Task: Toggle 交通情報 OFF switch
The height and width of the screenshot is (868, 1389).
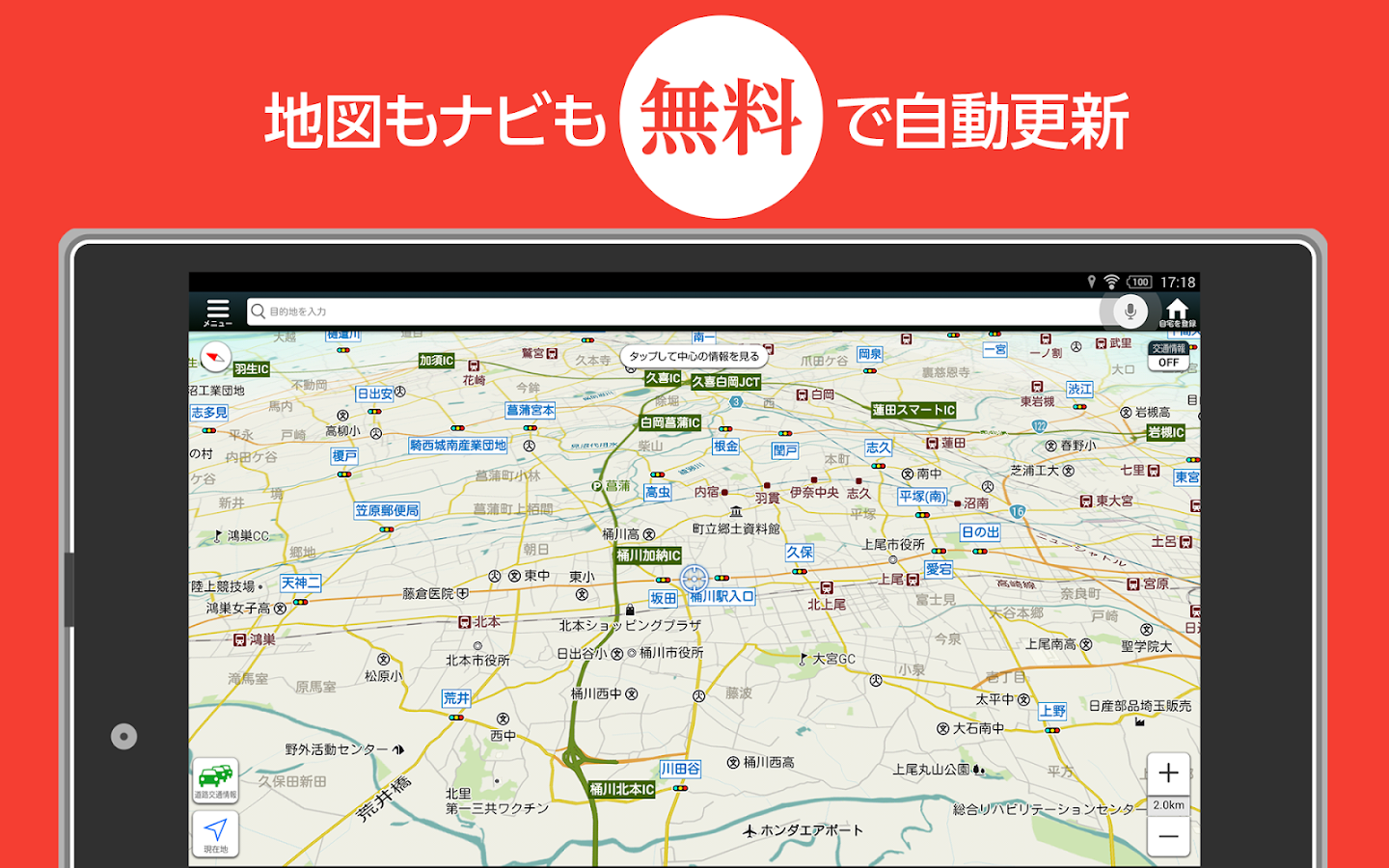Action: click(1169, 356)
